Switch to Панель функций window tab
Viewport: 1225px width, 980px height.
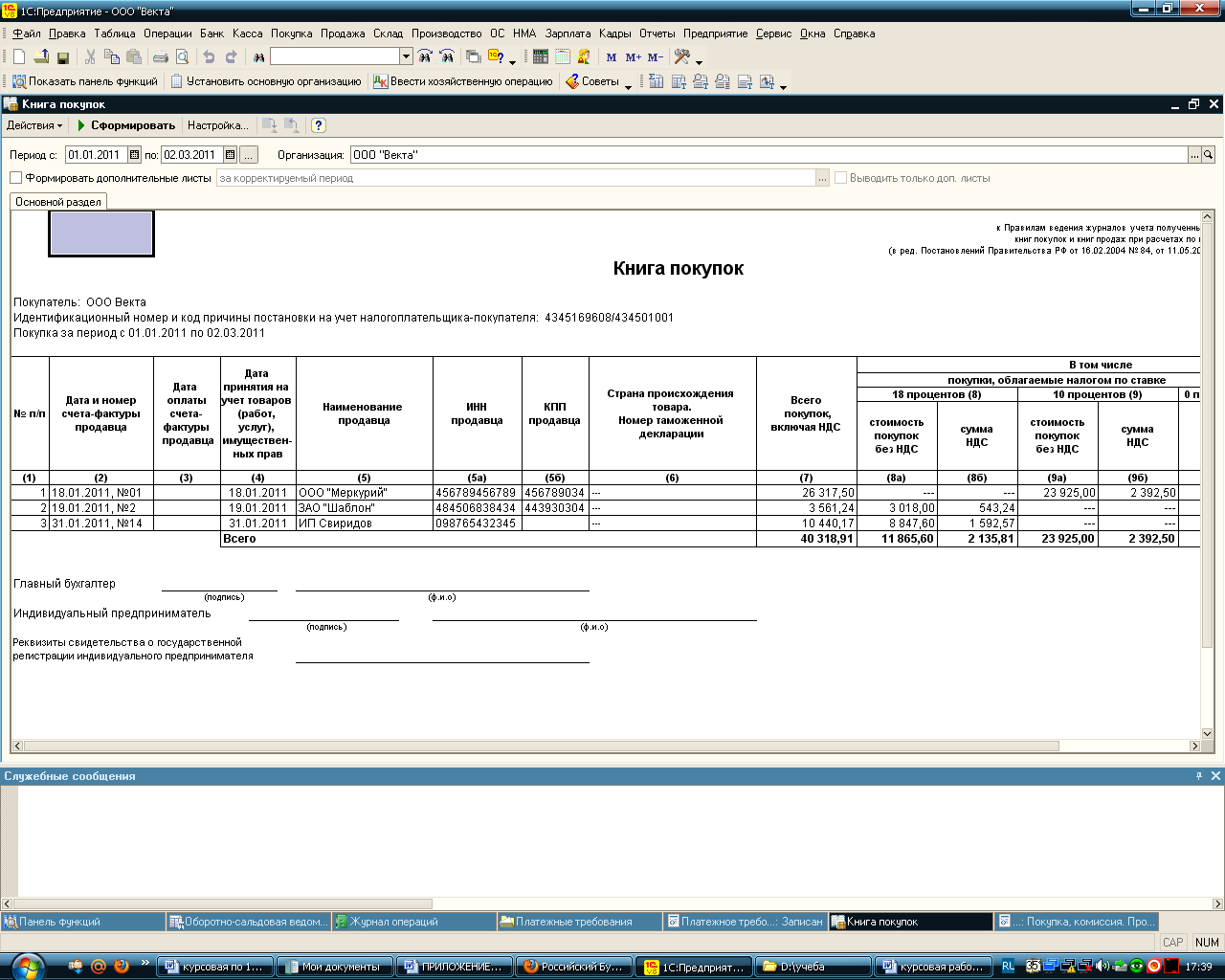click(82, 922)
